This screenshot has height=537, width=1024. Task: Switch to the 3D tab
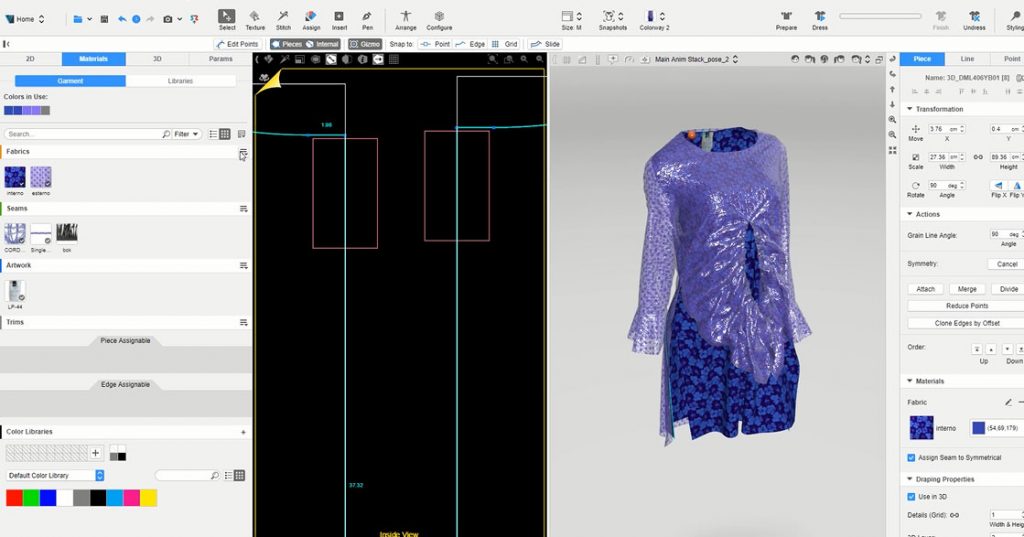tap(157, 59)
